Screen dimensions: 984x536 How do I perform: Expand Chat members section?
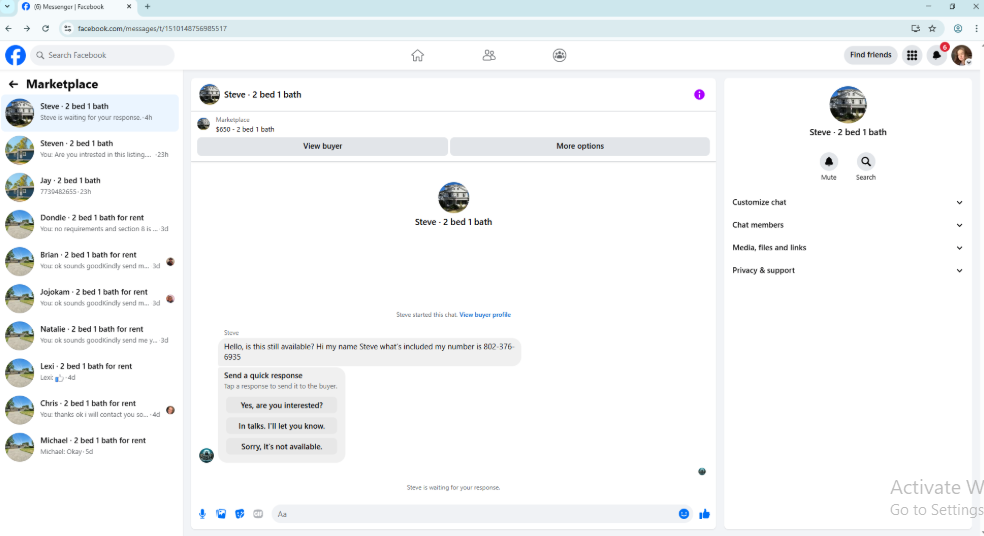[847, 225]
